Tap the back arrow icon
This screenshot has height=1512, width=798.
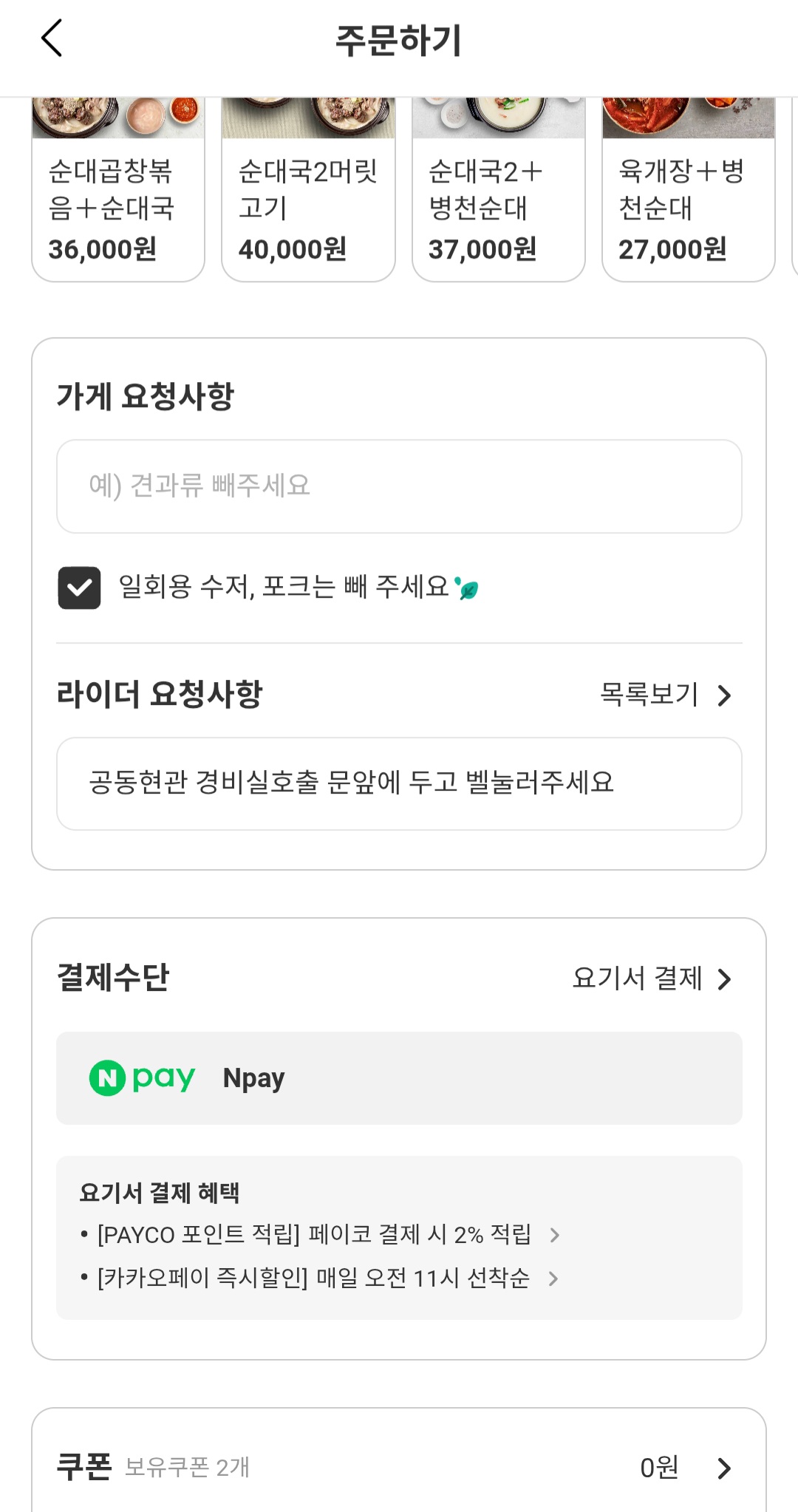click(x=52, y=38)
